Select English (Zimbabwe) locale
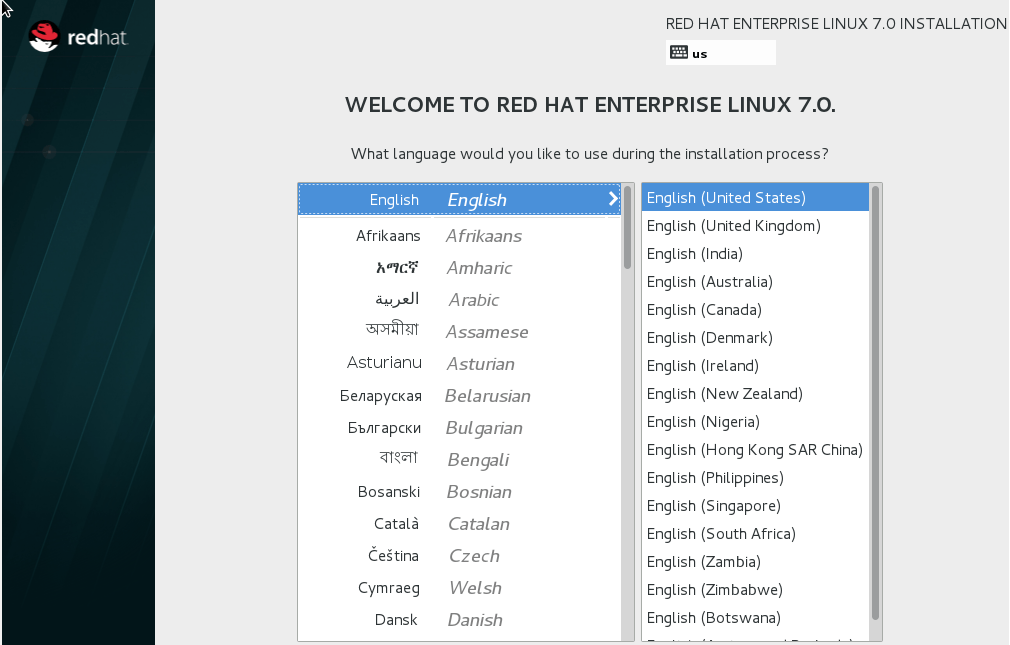 [x=755, y=590]
